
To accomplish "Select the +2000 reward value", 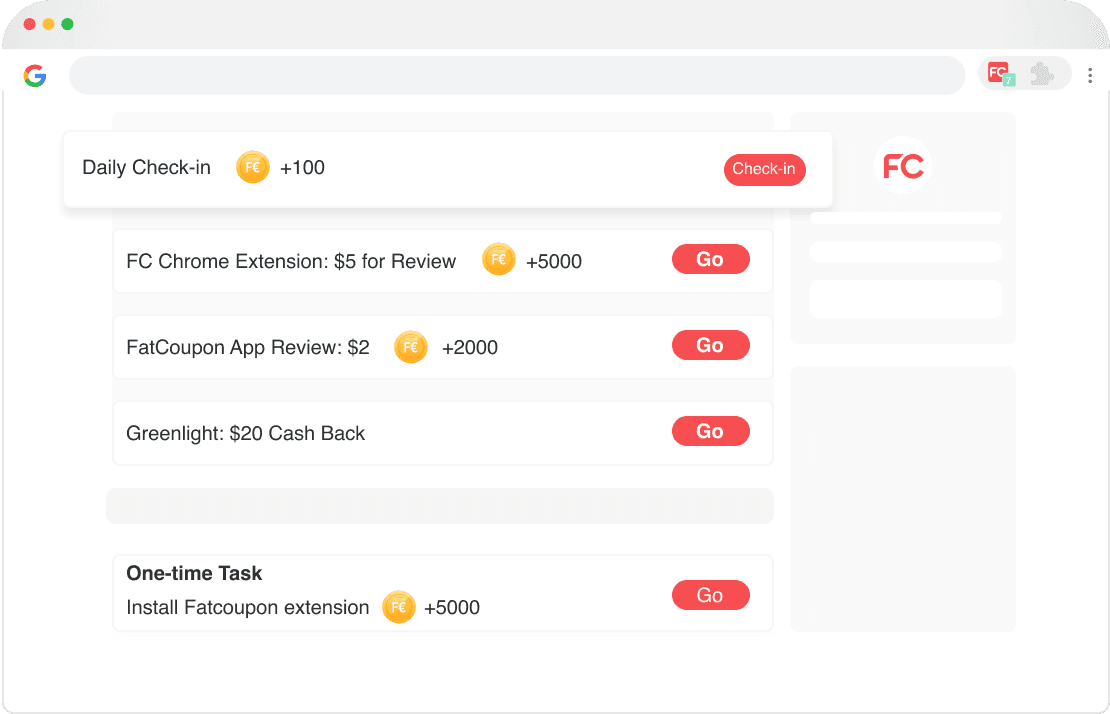I will pyautogui.click(x=469, y=347).
